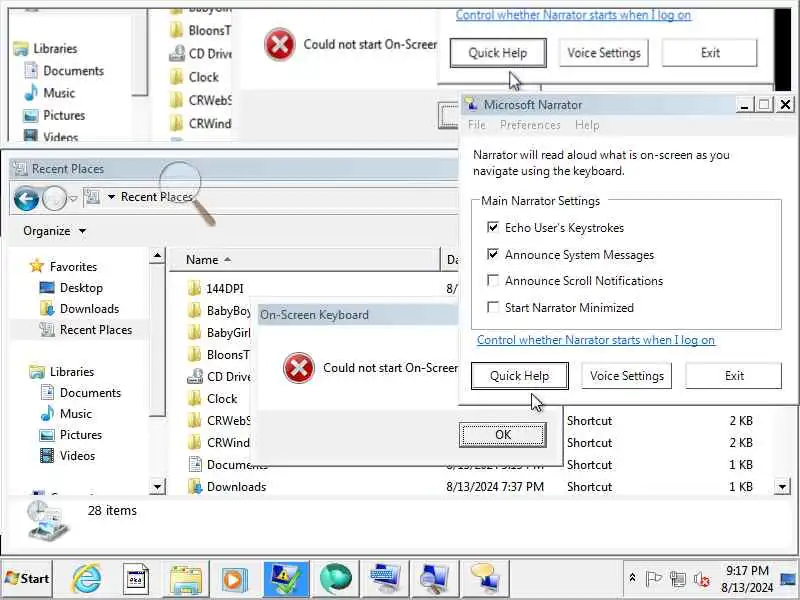Click the '8/13/2024 7:37 PM' date cell
This screenshot has width=800, height=600.
(495, 487)
